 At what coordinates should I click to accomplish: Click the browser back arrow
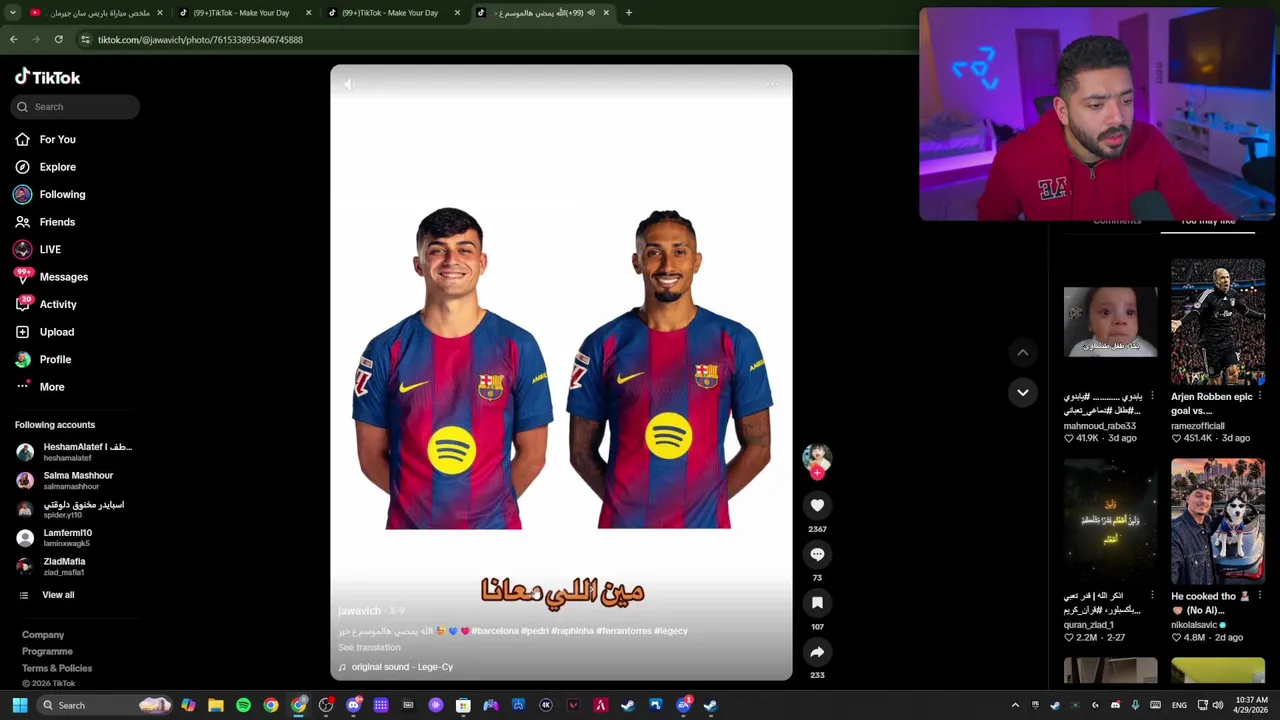coord(14,40)
